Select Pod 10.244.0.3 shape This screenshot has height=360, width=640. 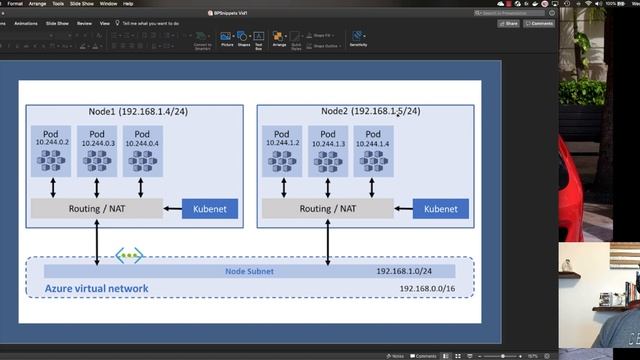coord(97,151)
